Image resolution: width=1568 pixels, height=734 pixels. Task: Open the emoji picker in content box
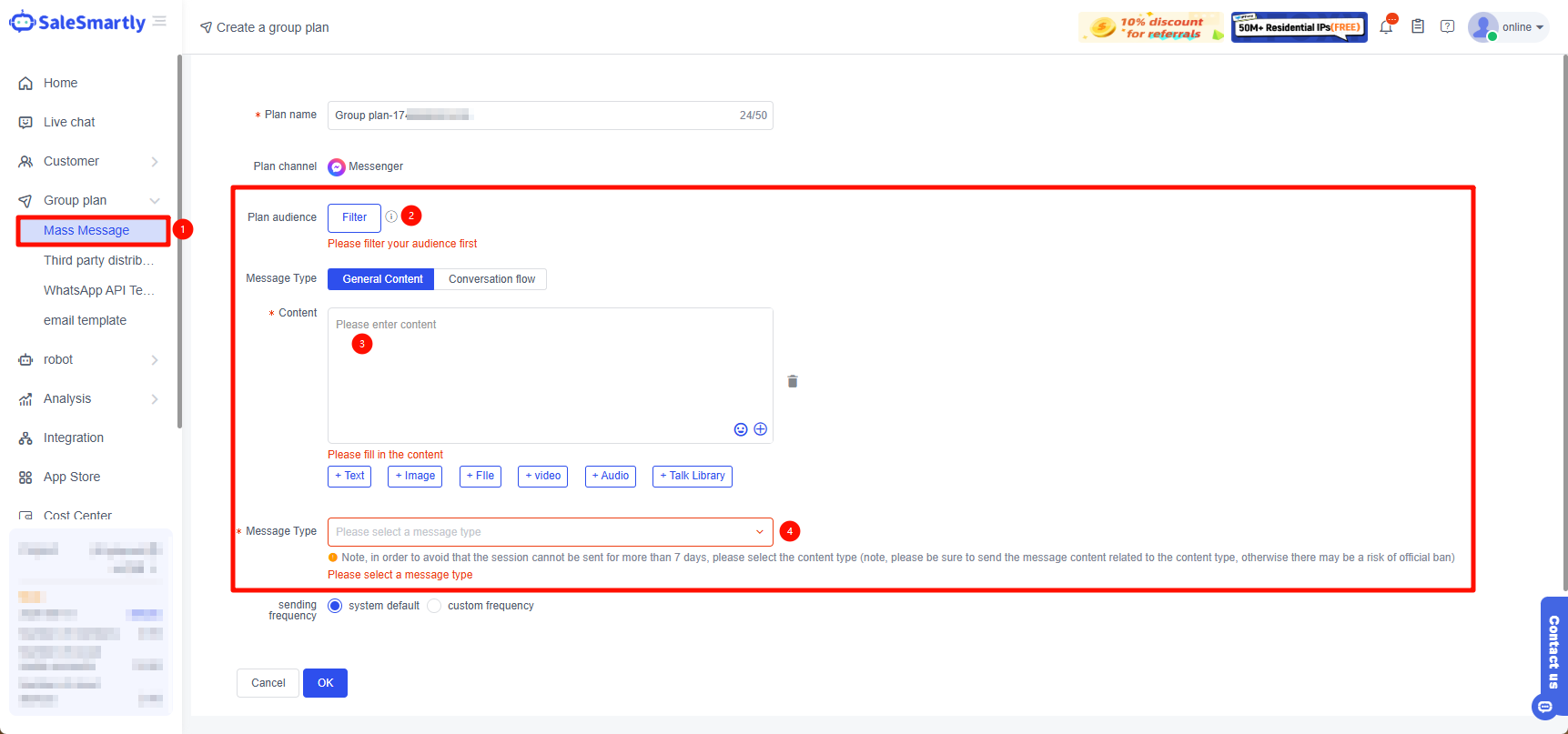pos(741,429)
